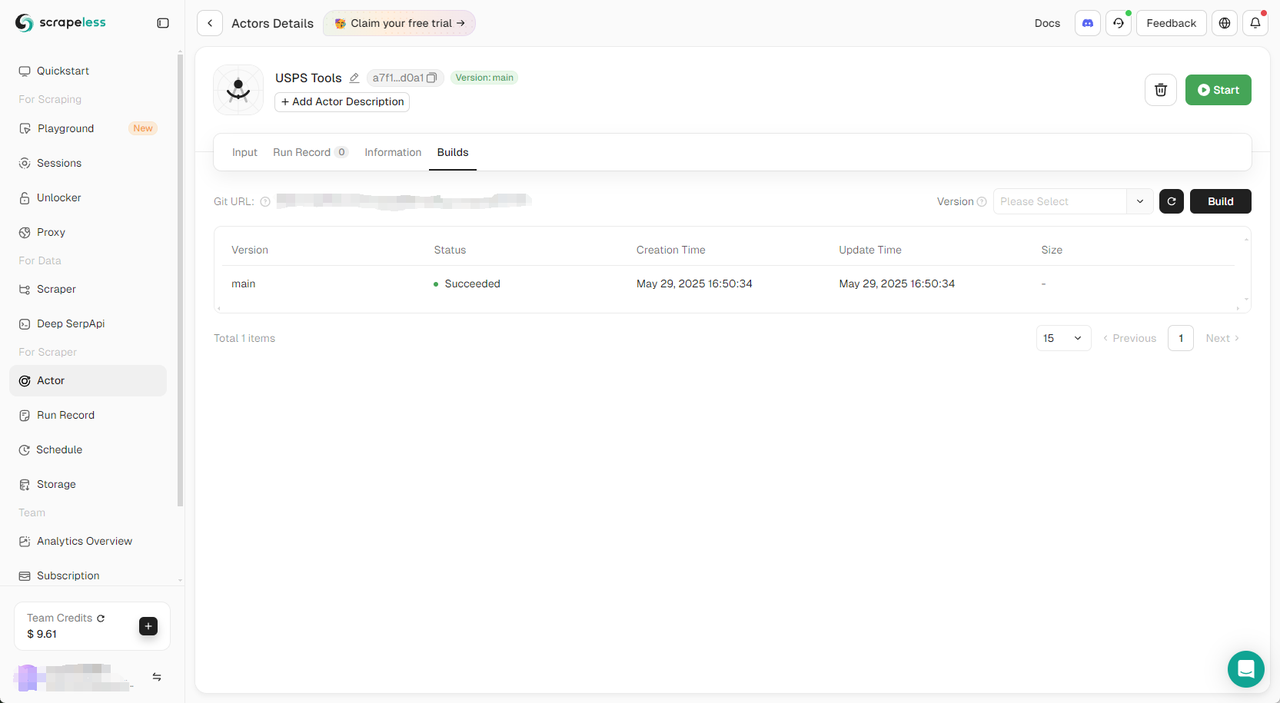Edit the USPS Tools name pencil icon
The width and height of the screenshot is (1280, 703).
click(x=354, y=78)
